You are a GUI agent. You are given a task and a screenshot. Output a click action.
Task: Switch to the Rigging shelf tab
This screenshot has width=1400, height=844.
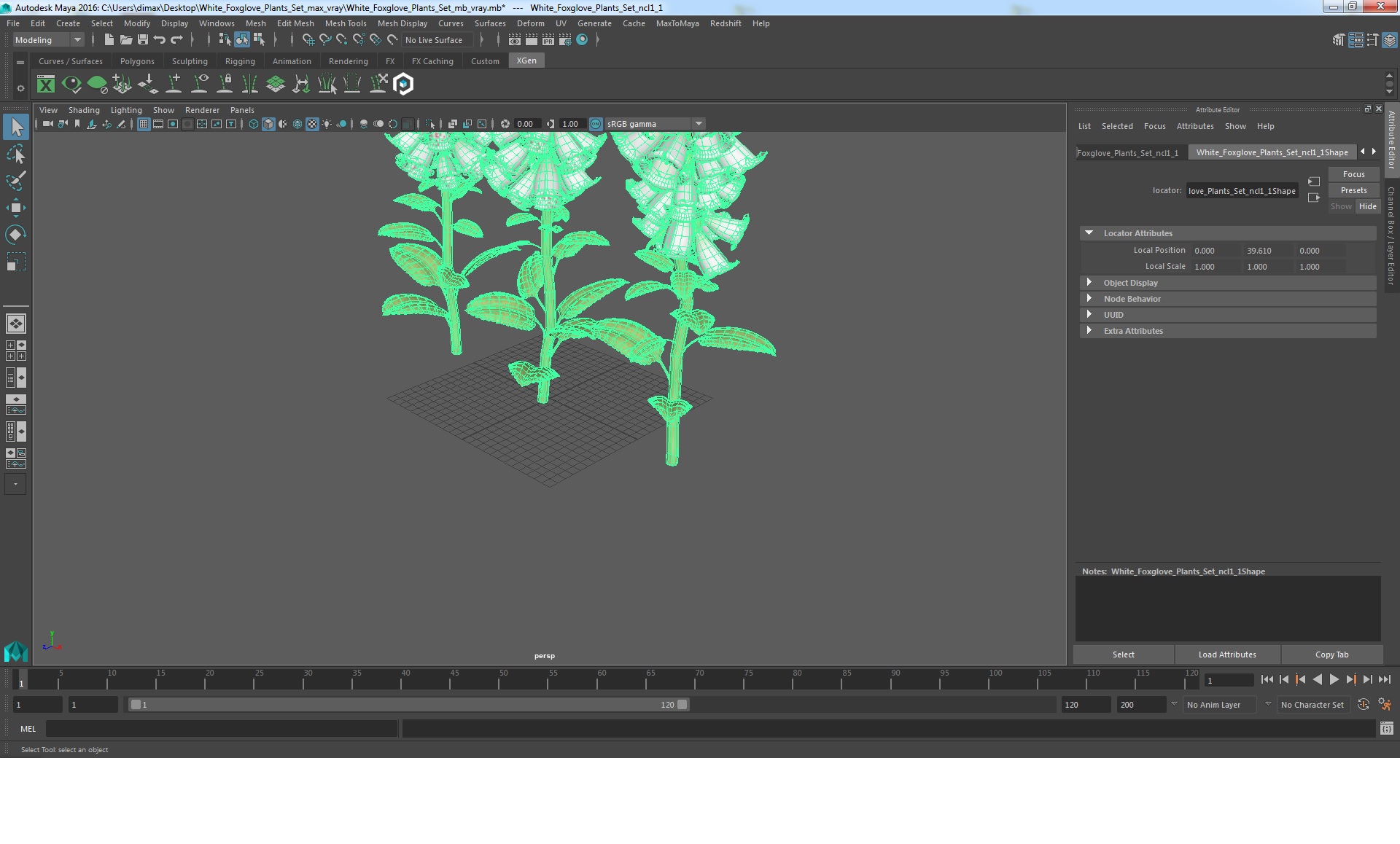pyautogui.click(x=240, y=61)
